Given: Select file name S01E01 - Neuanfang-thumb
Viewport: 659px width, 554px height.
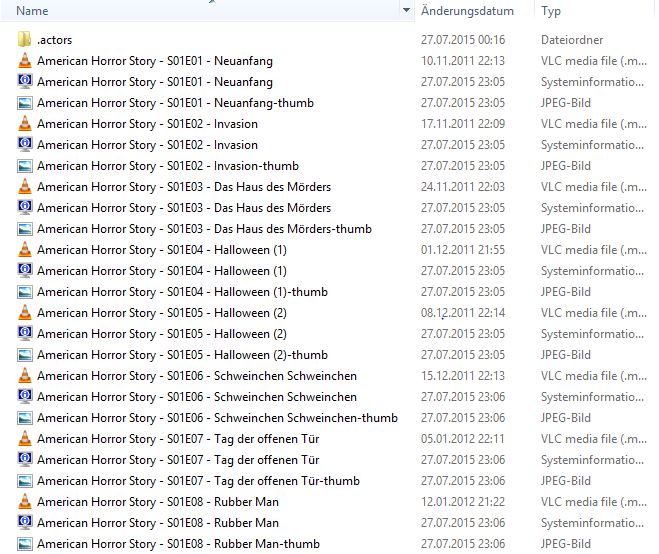Looking at the screenshot, I should (175, 103).
